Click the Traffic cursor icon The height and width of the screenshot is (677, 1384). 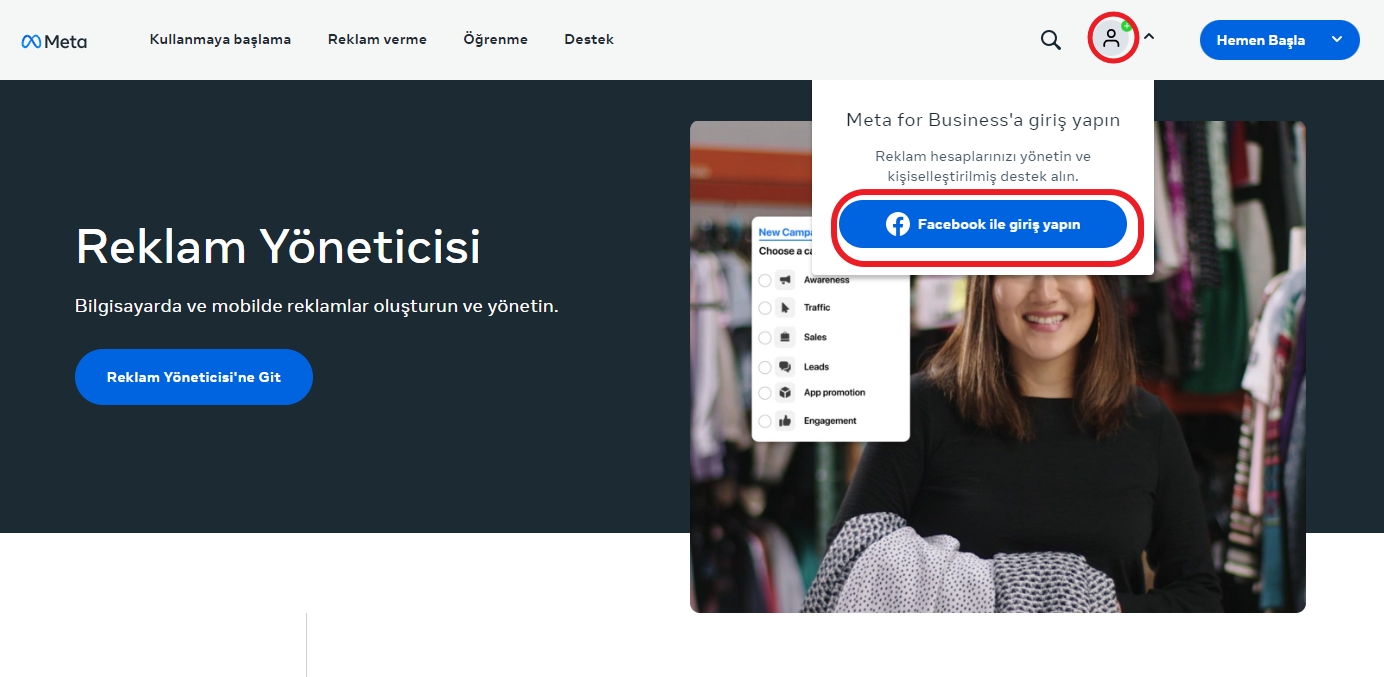pyautogui.click(x=785, y=308)
